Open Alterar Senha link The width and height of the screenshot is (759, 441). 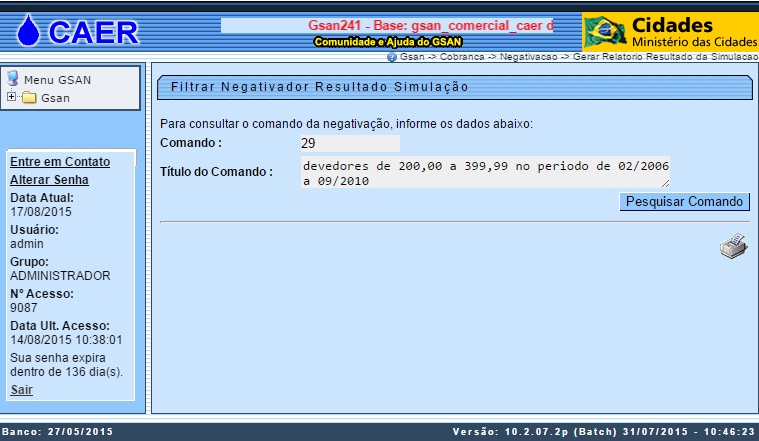click(49, 180)
